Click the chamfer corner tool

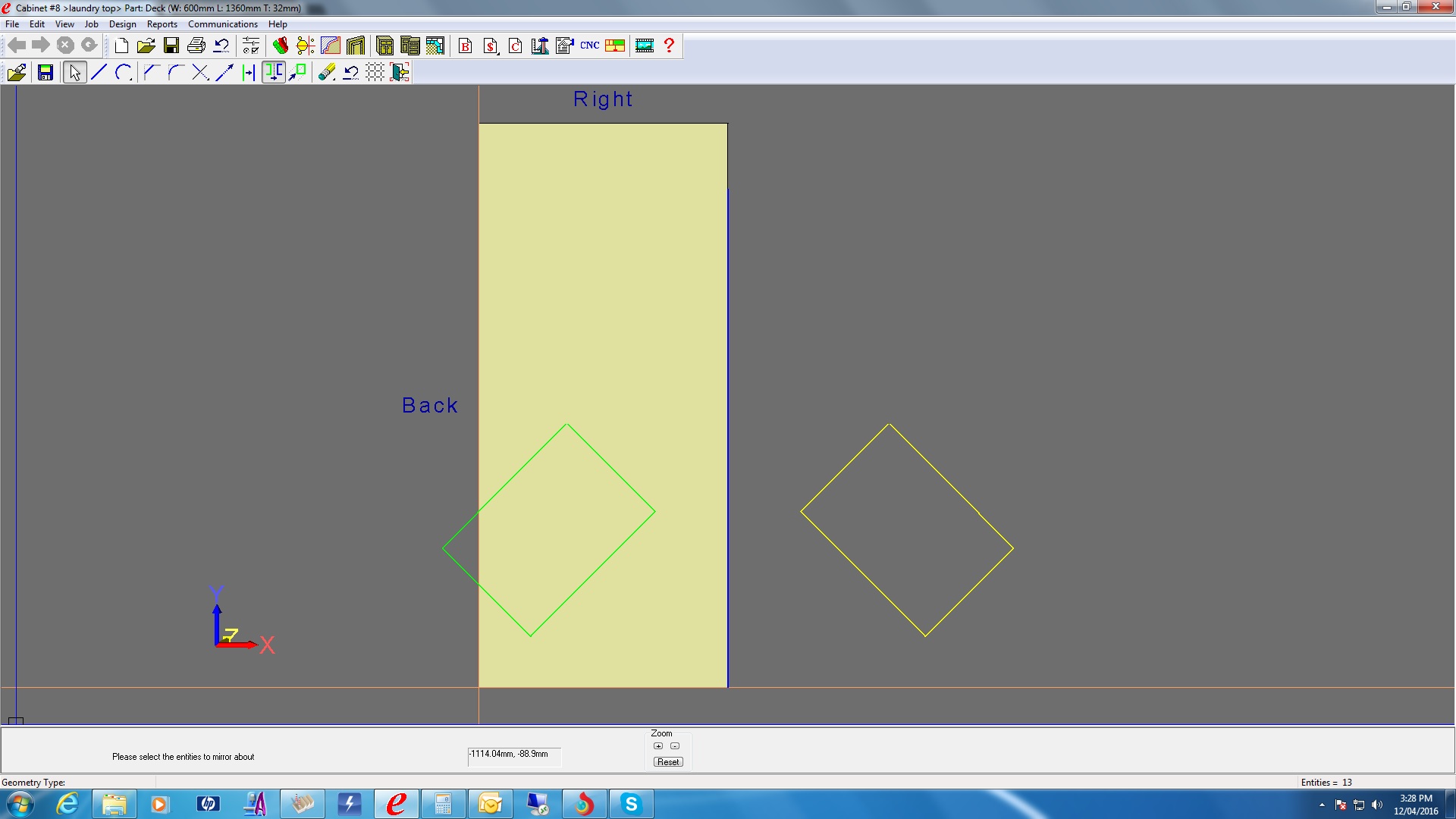point(150,72)
